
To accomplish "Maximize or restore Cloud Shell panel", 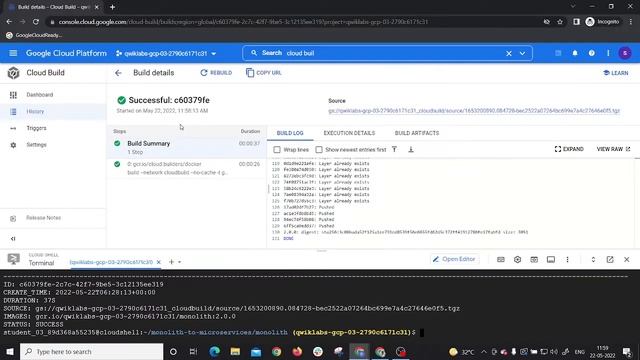I will coord(593,260).
